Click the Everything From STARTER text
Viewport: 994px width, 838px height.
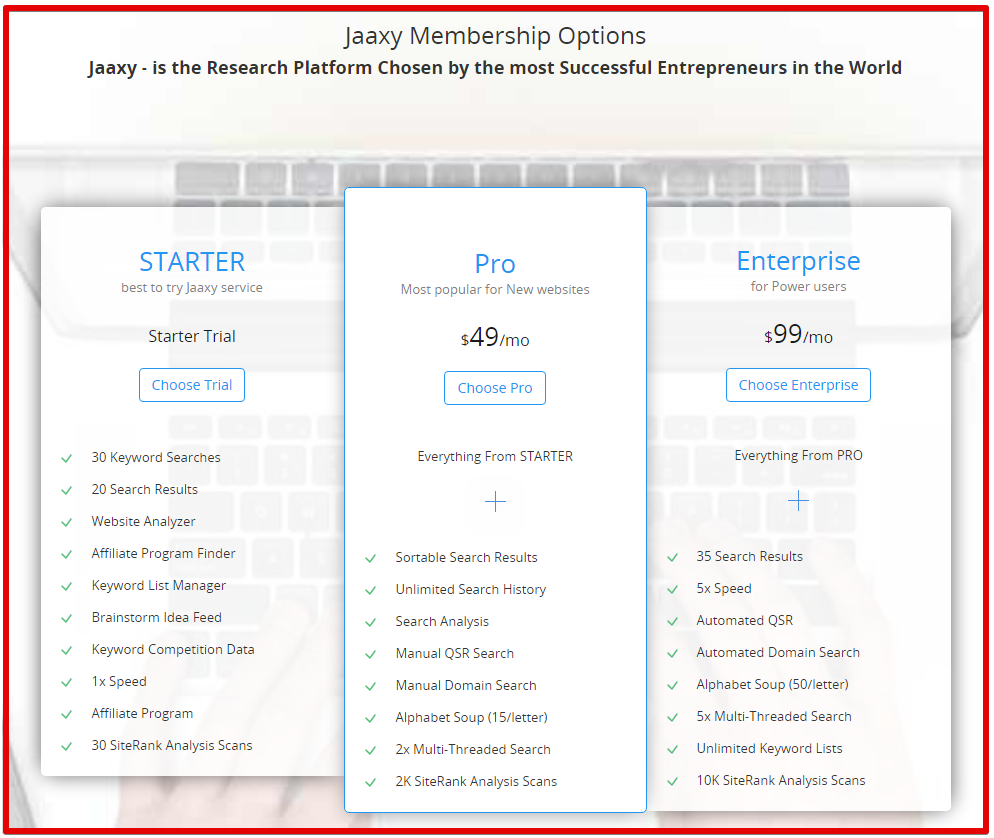tap(495, 456)
